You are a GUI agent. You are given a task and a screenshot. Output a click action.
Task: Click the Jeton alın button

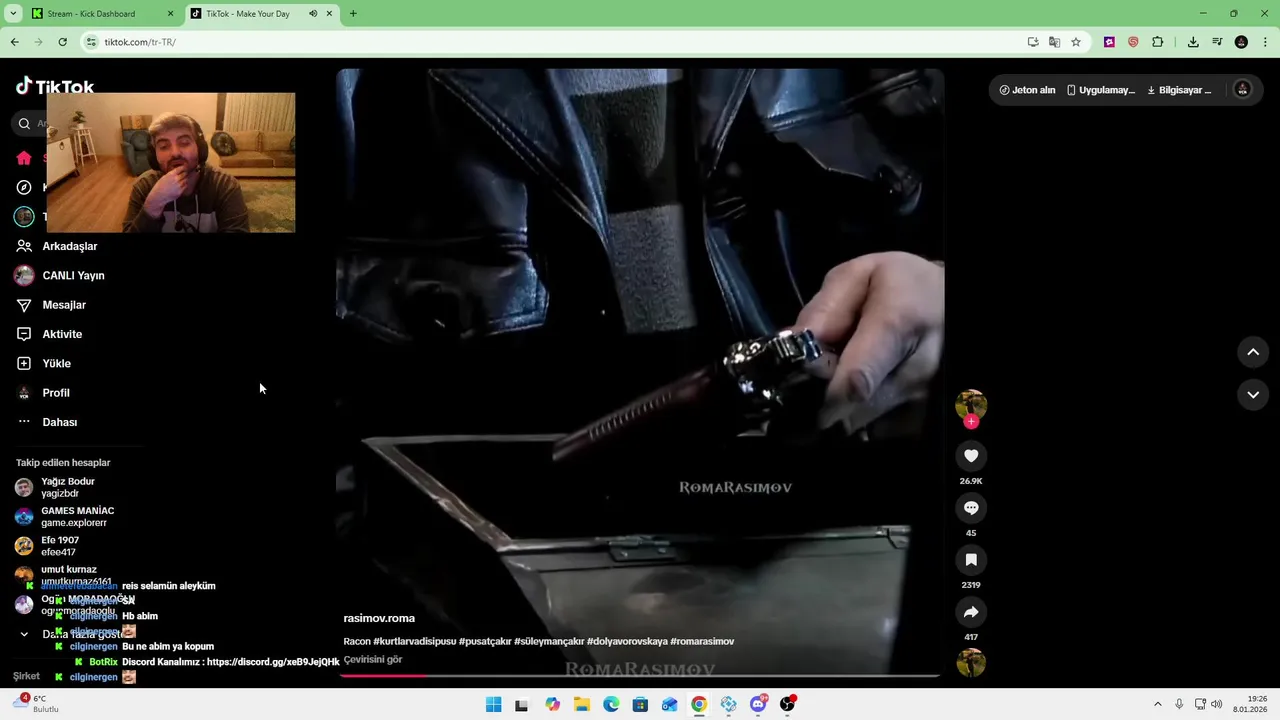click(1027, 90)
